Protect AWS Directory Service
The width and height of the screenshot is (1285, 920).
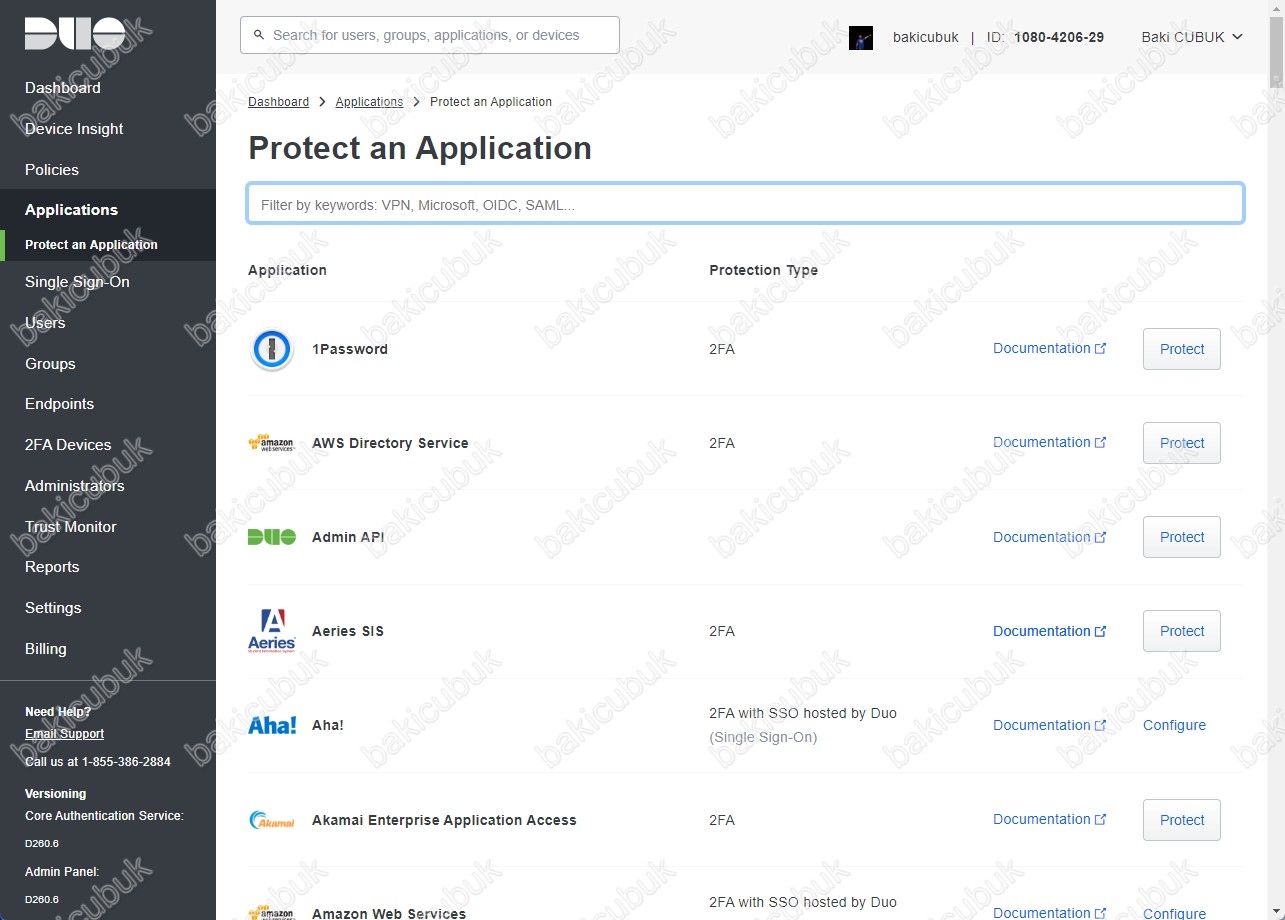pyautogui.click(x=1182, y=443)
